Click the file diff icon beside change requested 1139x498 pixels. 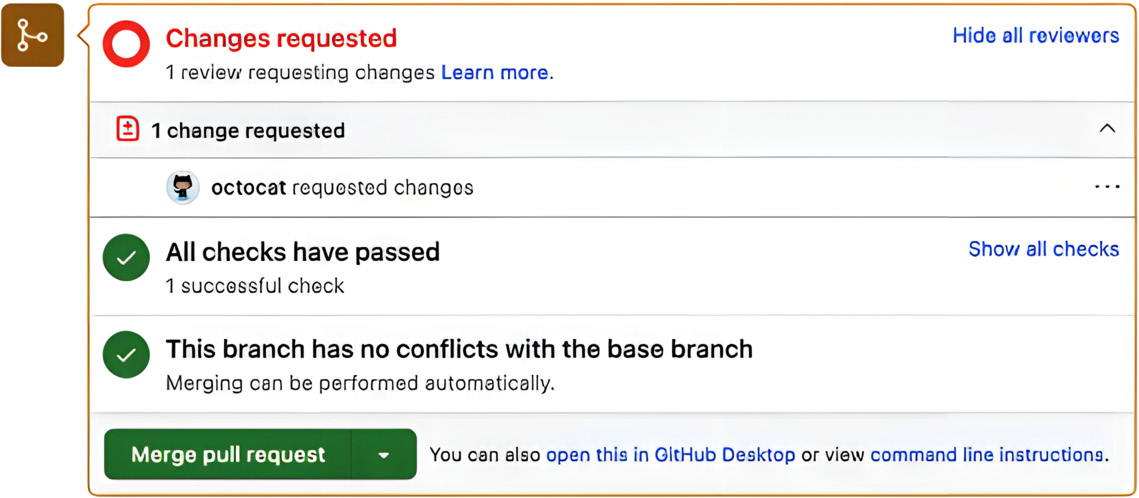click(x=127, y=129)
